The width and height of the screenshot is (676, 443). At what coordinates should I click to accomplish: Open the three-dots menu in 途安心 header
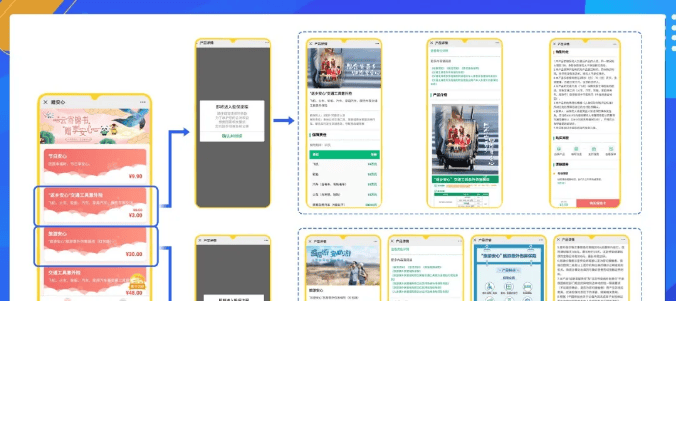point(142,102)
